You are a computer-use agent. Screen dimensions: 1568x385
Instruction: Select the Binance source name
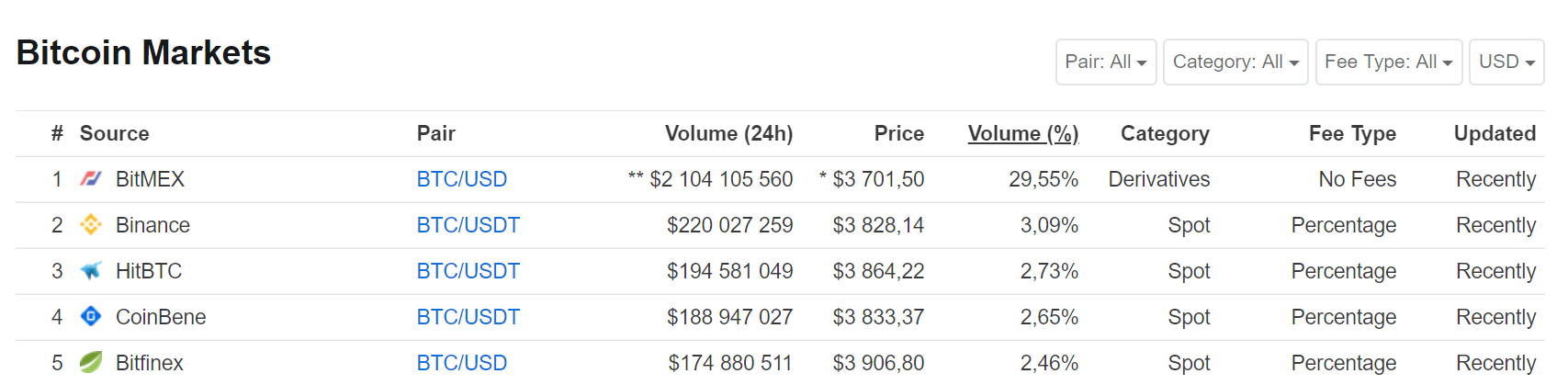(x=152, y=225)
